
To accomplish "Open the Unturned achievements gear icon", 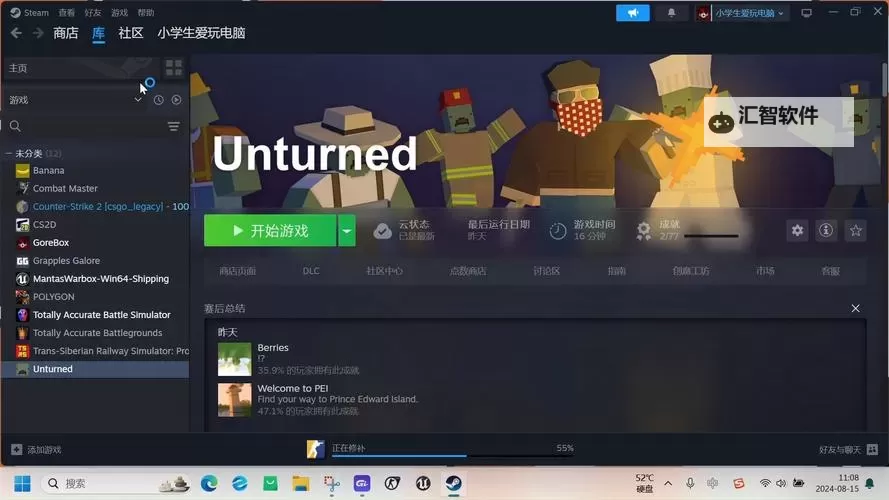I will click(644, 230).
